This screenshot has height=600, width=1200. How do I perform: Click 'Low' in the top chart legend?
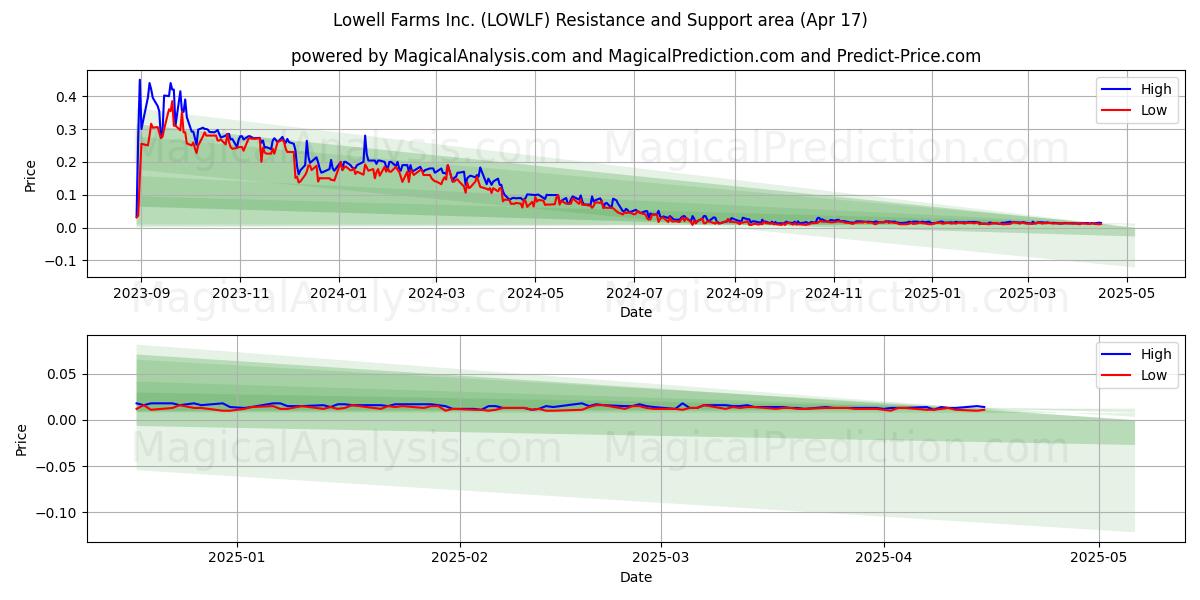click(1154, 110)
